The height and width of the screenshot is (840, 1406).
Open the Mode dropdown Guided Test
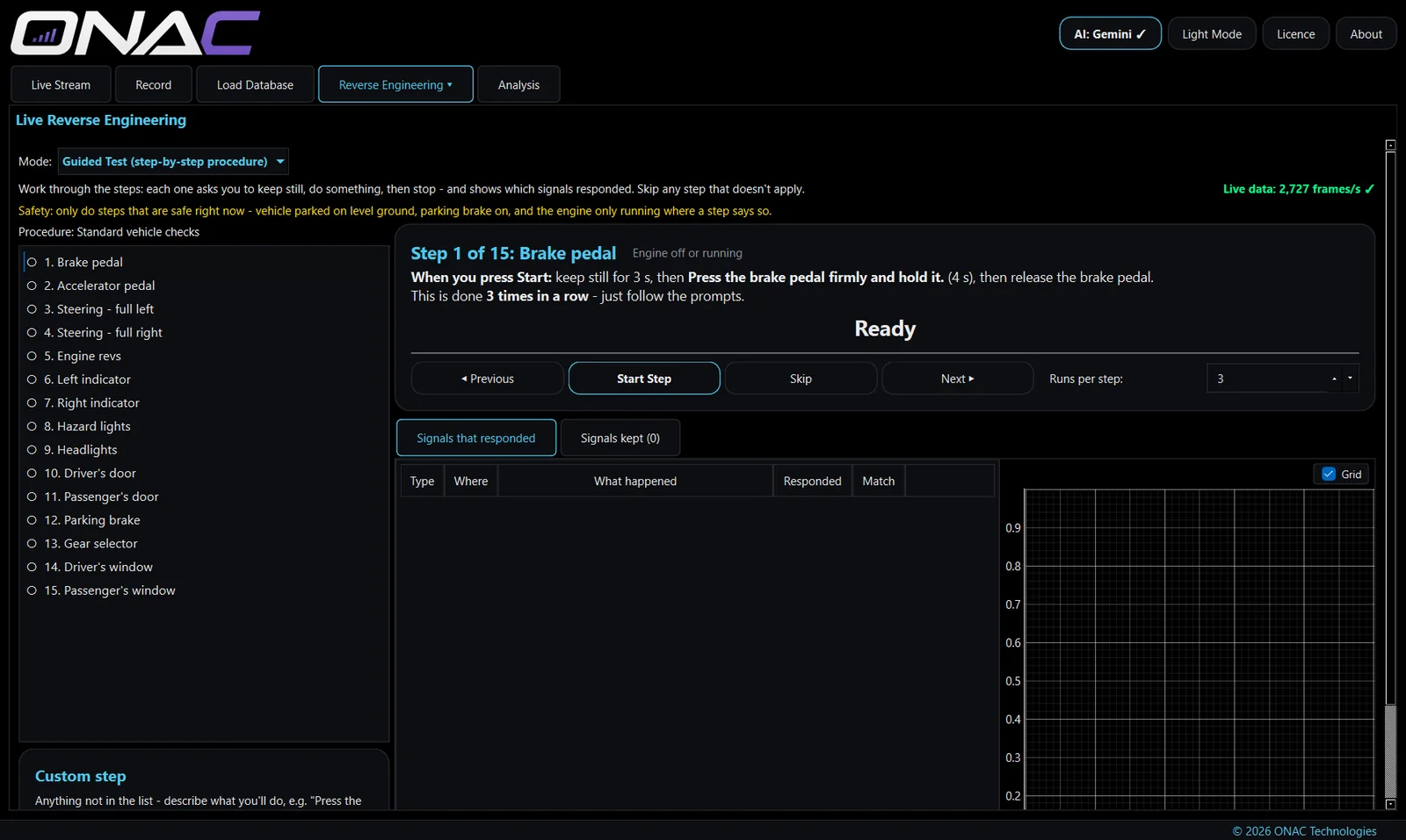[173, 162]
